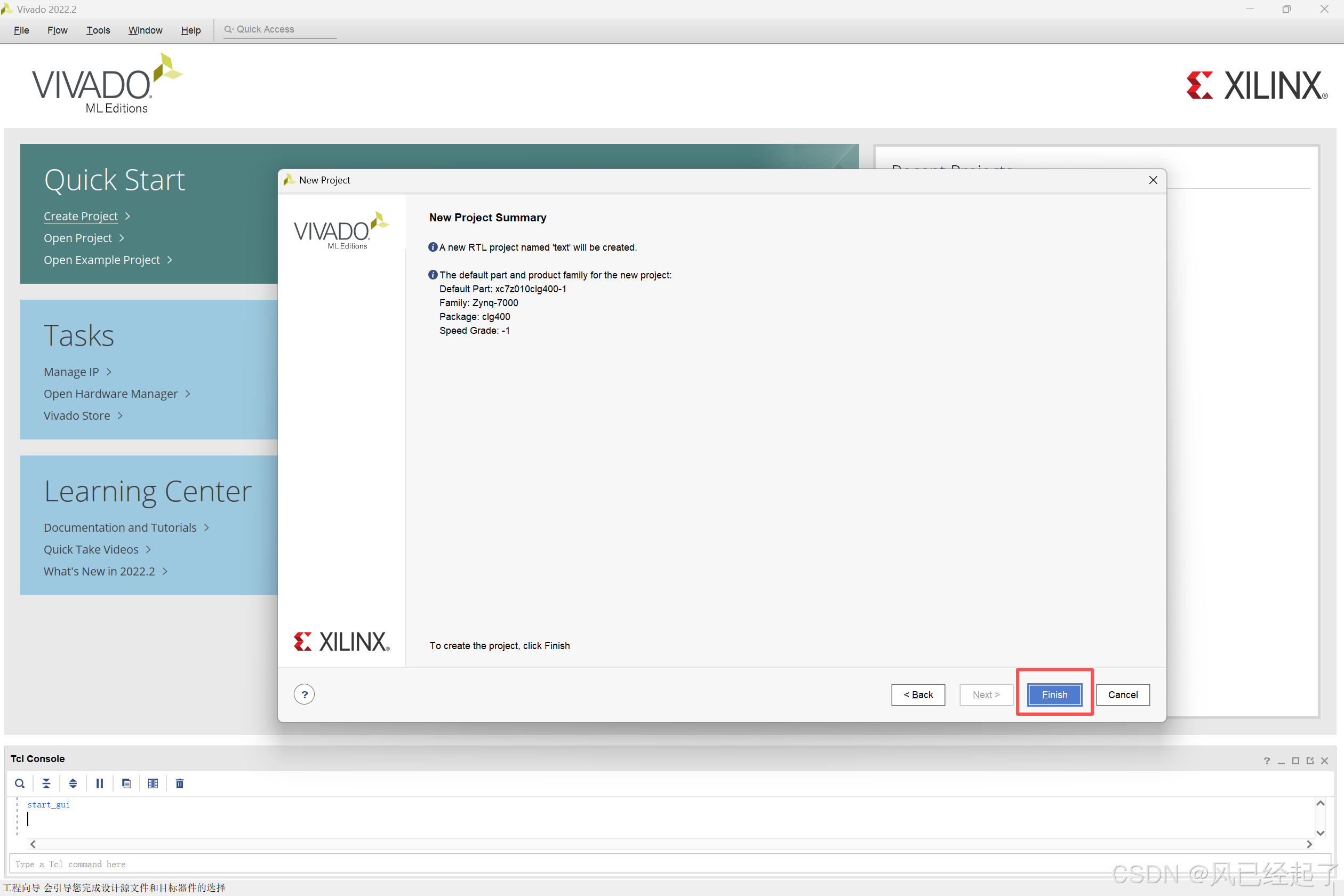1344x896 pixels.
Task: Click Finish to create the project
Action: coord(1054,694)
